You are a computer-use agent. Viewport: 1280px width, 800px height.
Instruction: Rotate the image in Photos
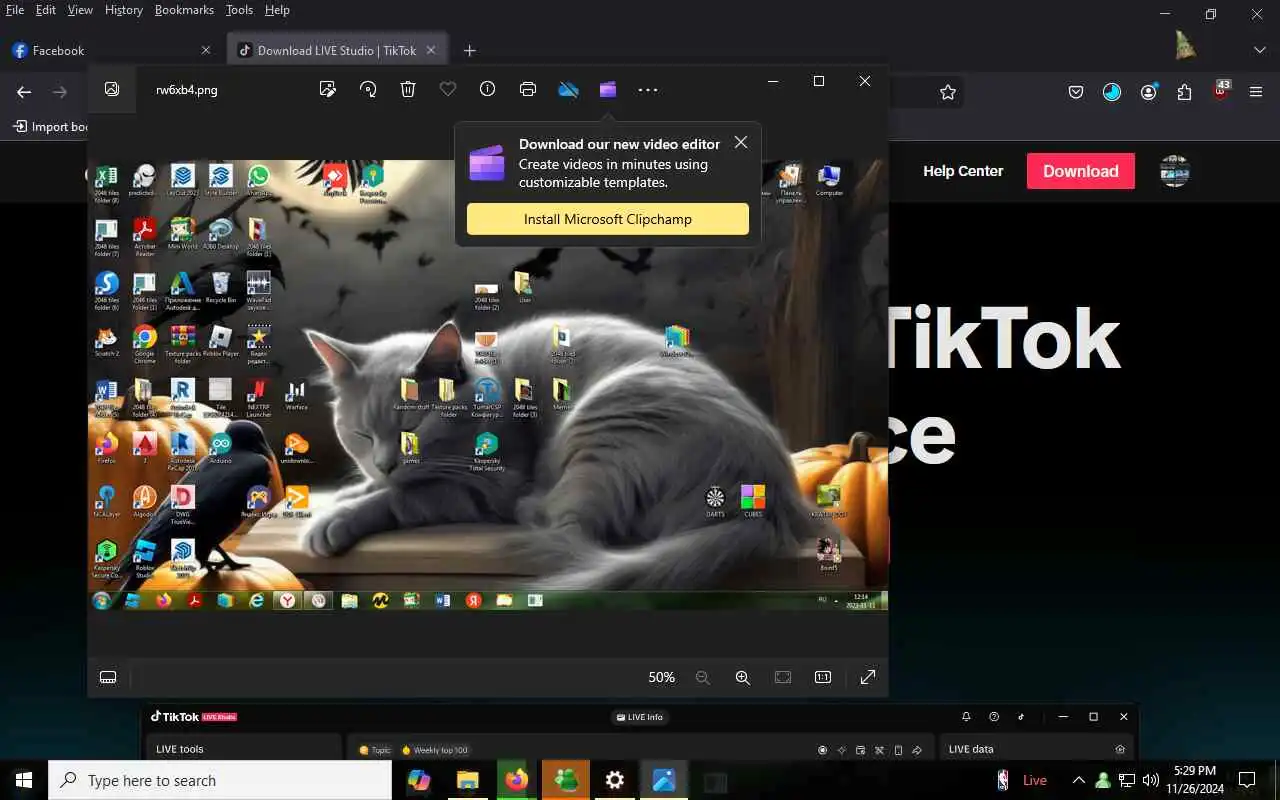click(x=368, y=89)
